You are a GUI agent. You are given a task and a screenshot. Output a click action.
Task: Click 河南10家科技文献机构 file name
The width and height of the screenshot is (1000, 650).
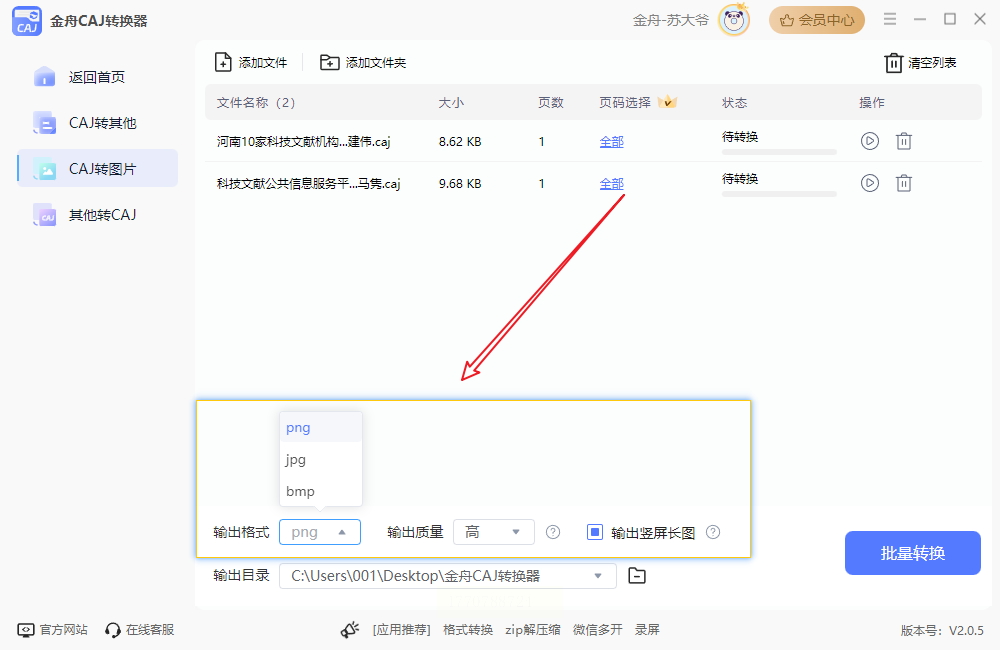click(x=304, y=142)
